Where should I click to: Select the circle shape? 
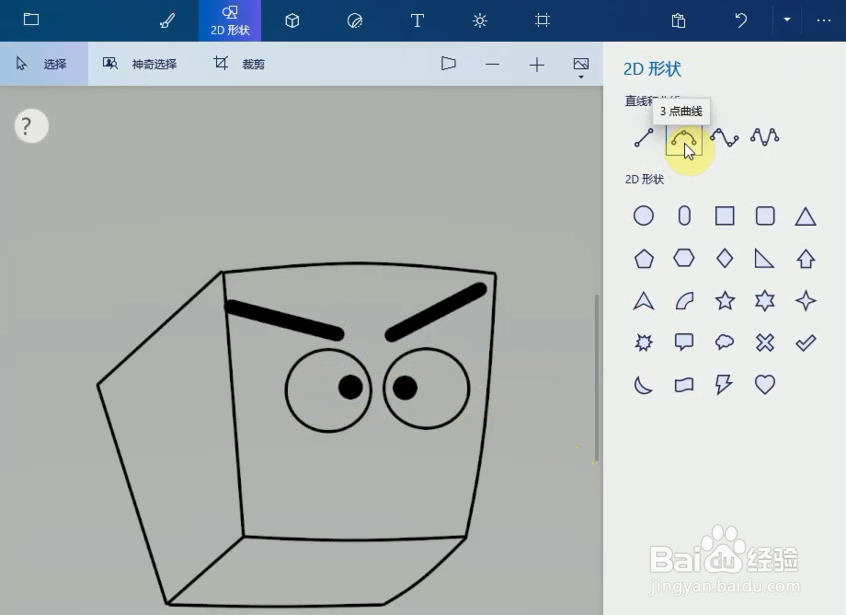point(643,215)
